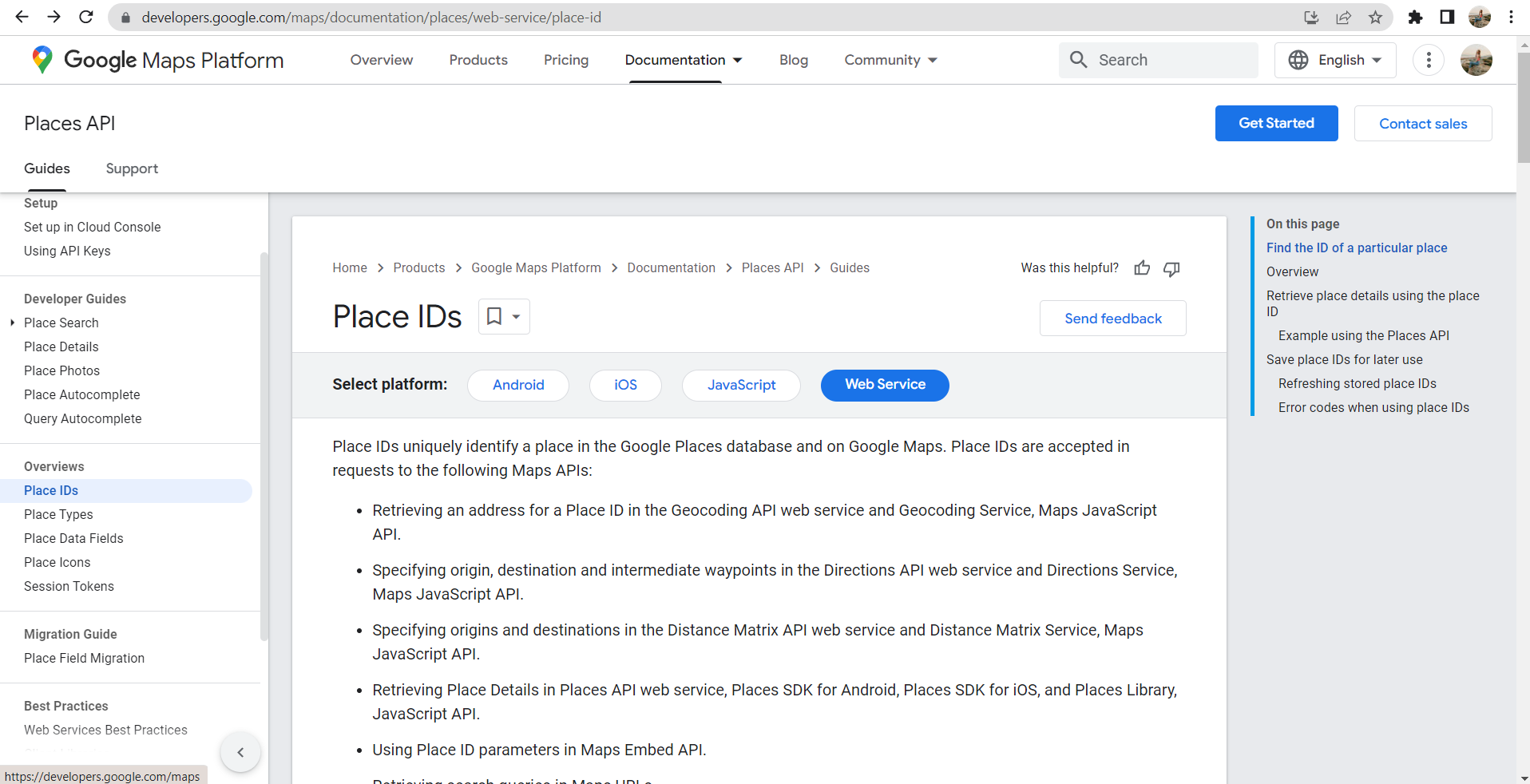1530x784 pixels.
Task: Click the Google Maps Platform pin logo
Action: [42, 60]
